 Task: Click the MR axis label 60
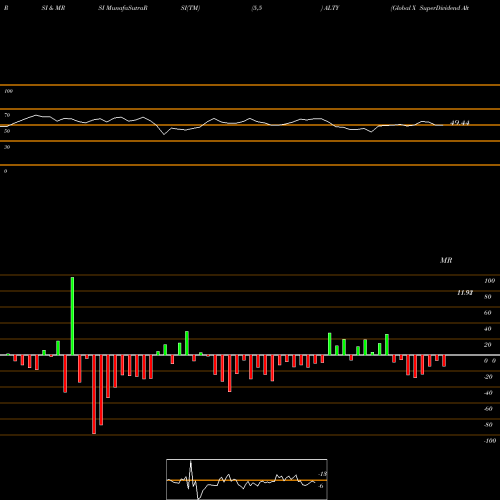[488, 313]
